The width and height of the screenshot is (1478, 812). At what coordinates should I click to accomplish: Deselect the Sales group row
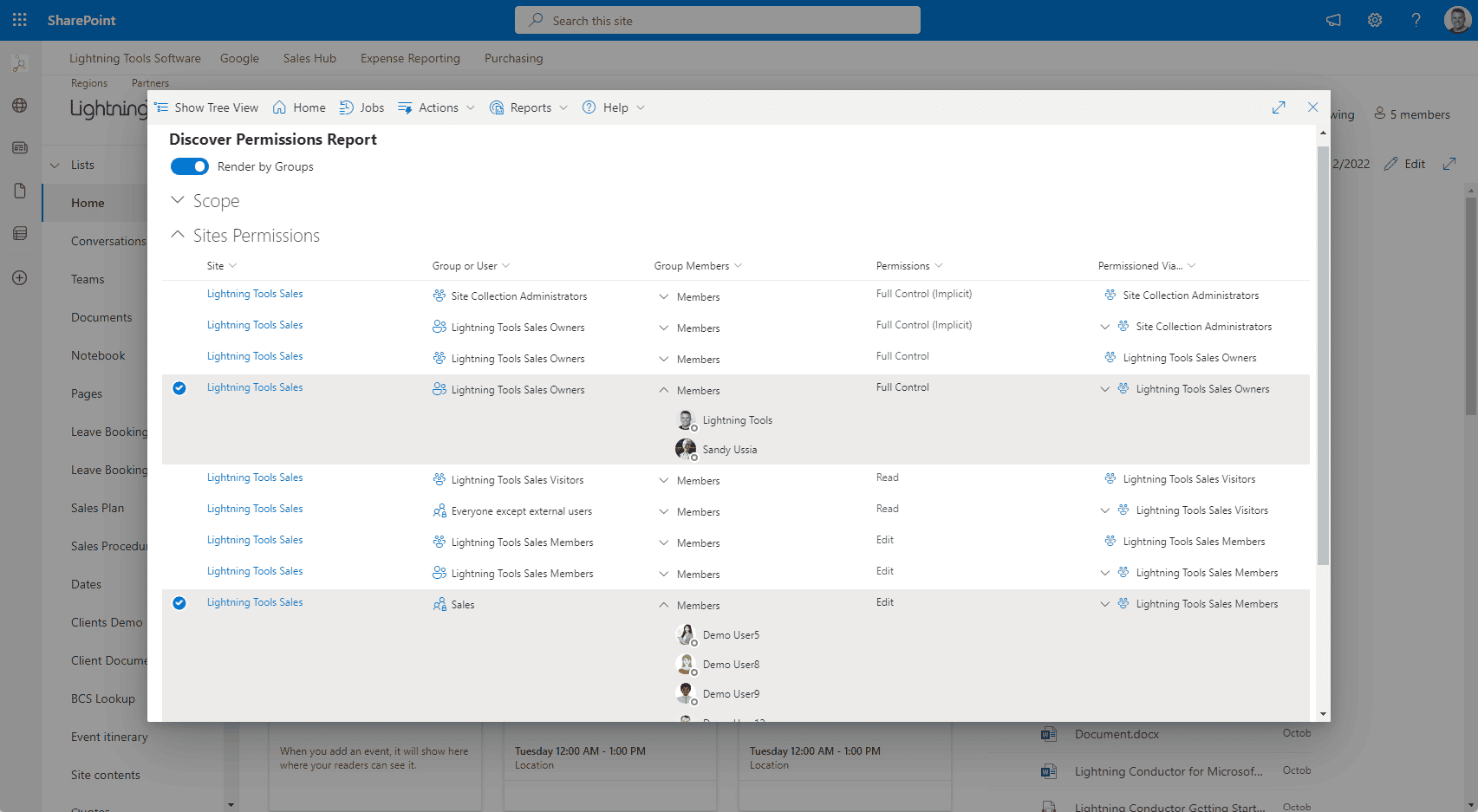179,603
